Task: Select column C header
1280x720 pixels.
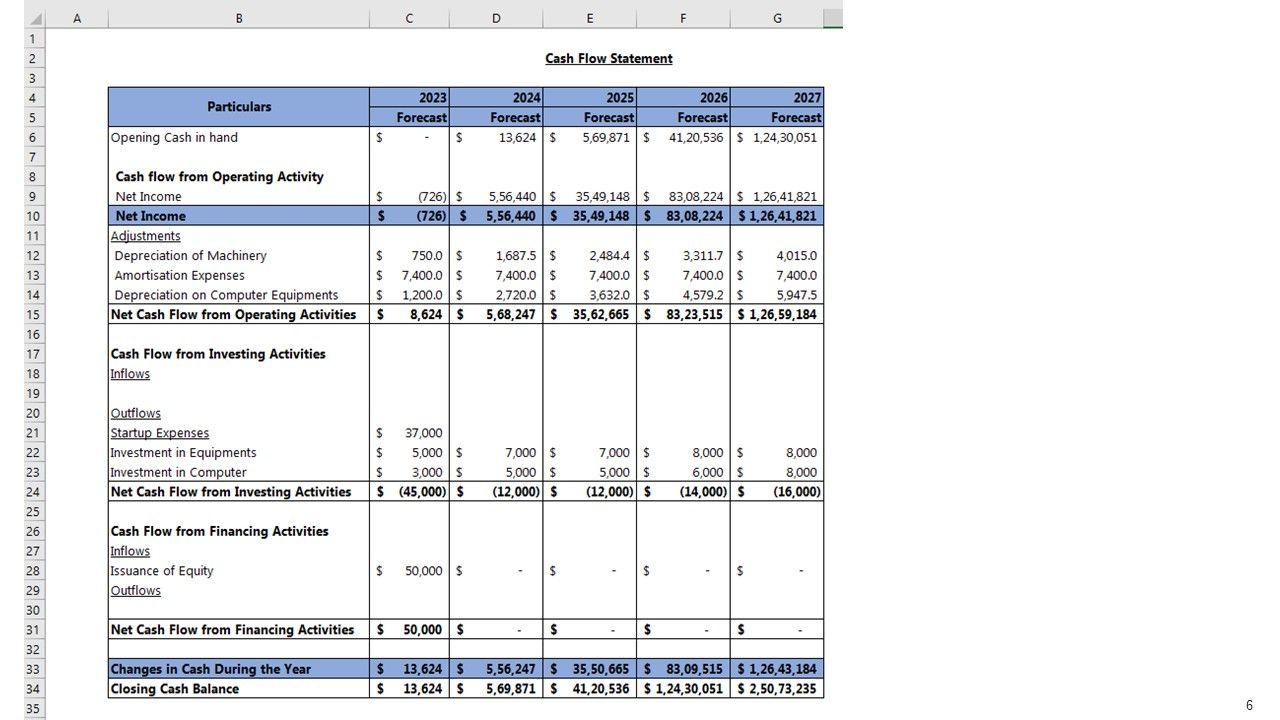Action: click(x=409, y=18)
